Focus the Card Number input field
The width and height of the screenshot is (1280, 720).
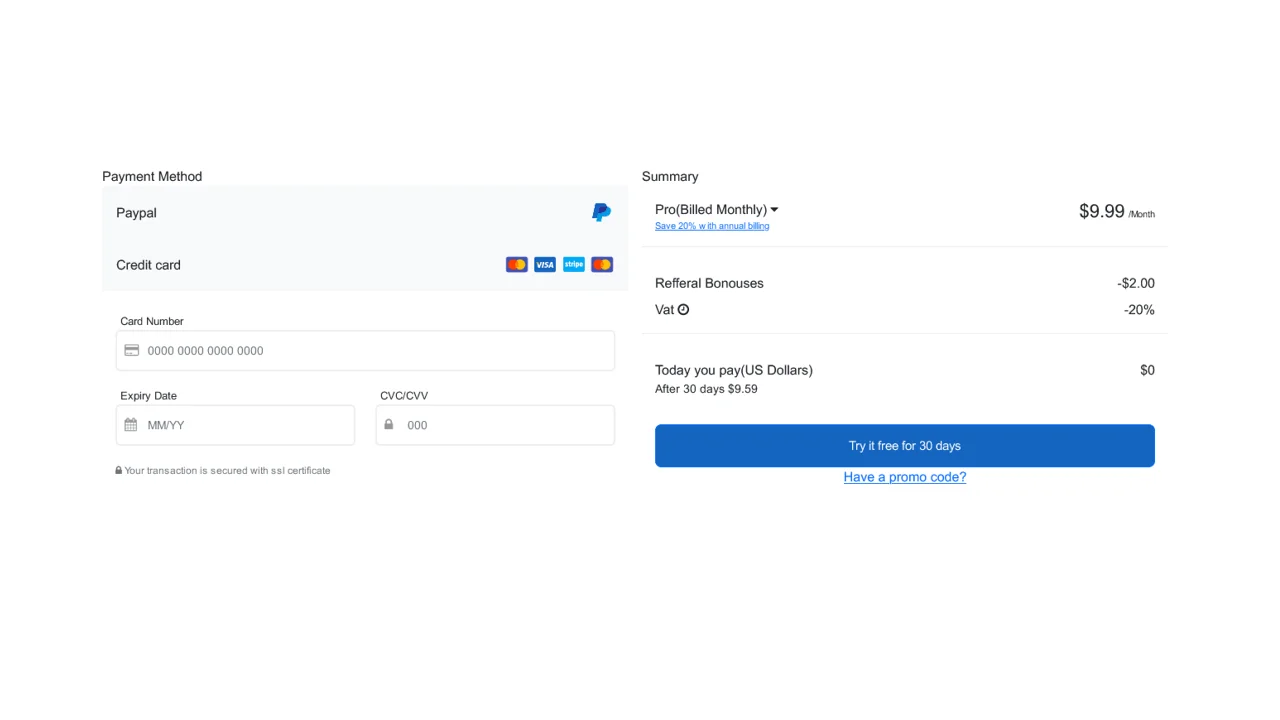[365, 351]
